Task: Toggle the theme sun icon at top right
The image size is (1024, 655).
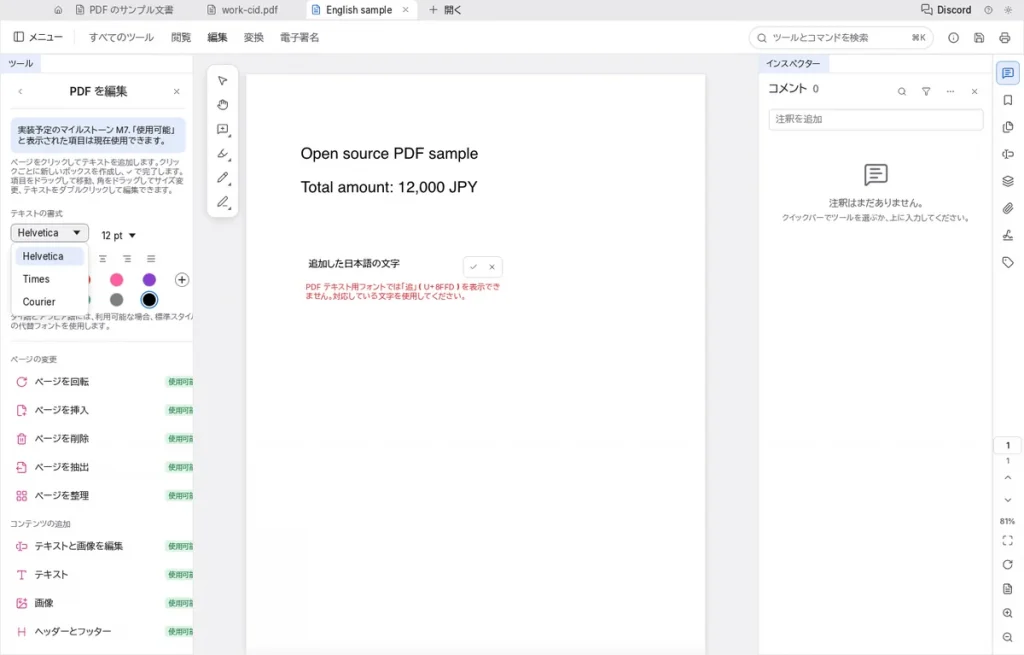Action: click(x=1008, y=10)
